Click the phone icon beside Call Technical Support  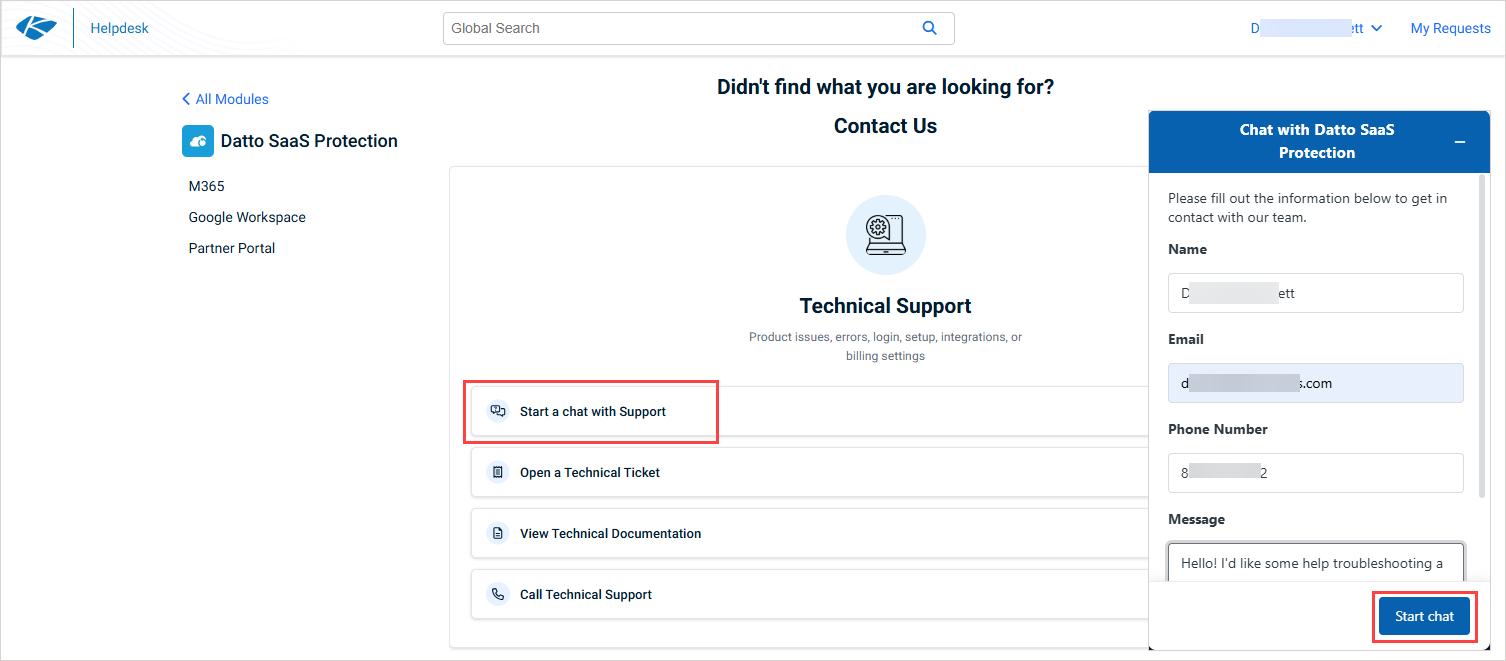[498, 594]
